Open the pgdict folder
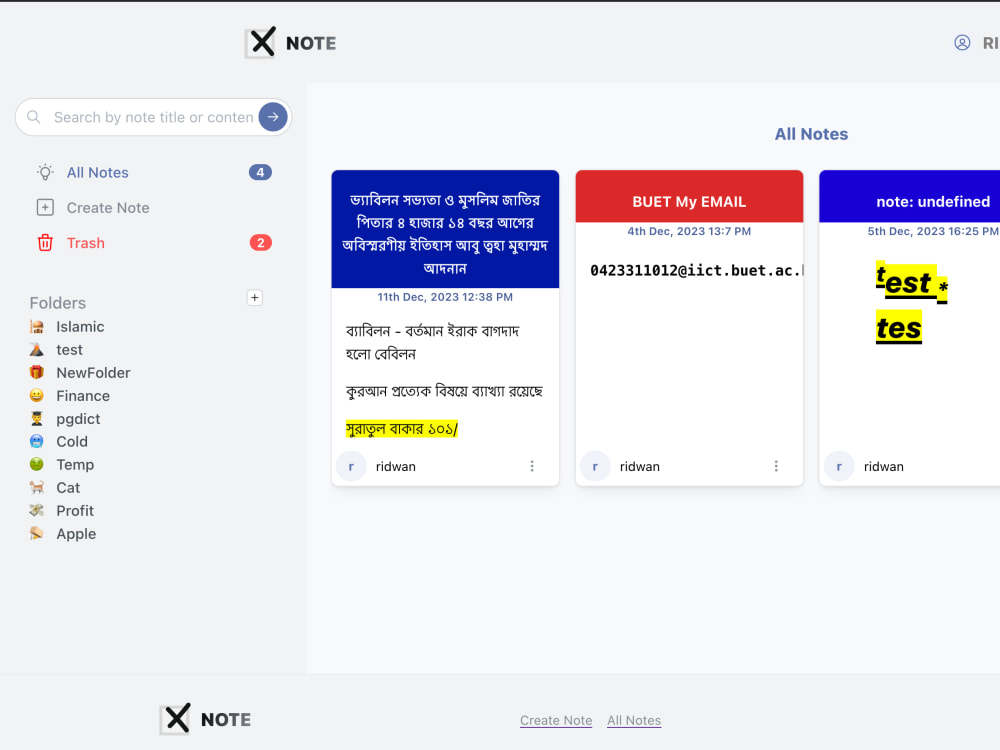The width and height of the screenshot is (1000, 750). [78, 419]
